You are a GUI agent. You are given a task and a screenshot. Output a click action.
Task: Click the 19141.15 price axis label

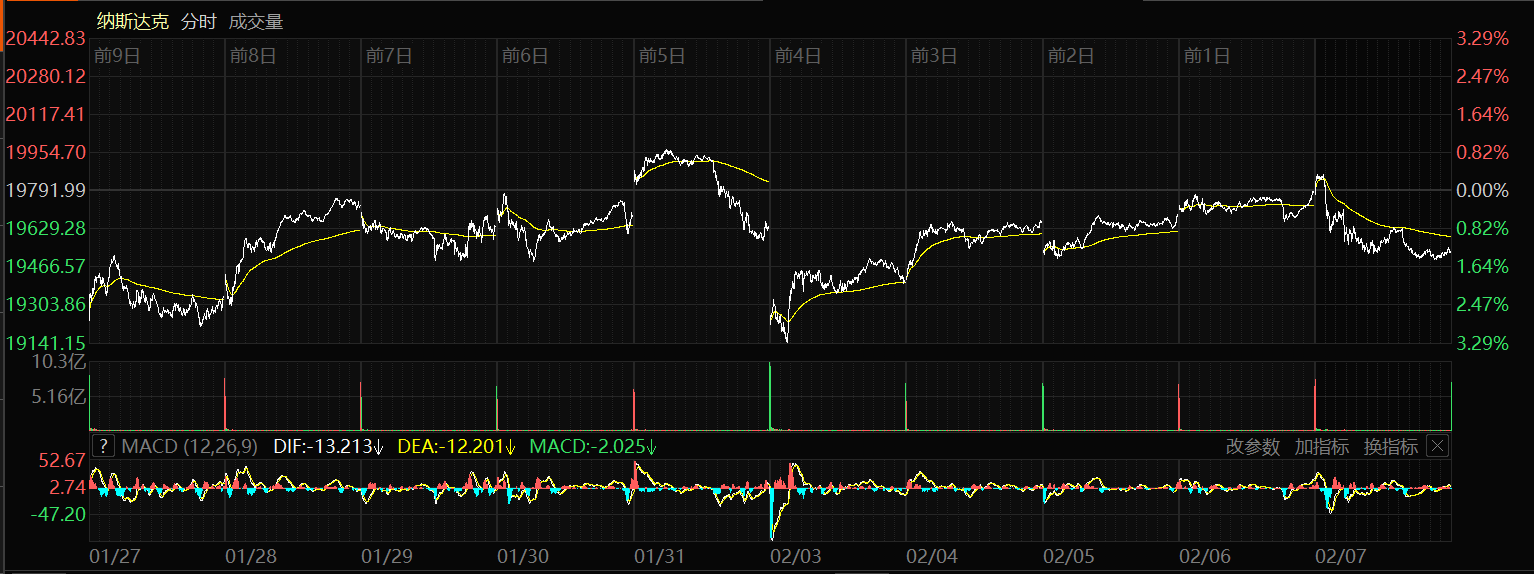pyautogui.click(x=45, y=342)
